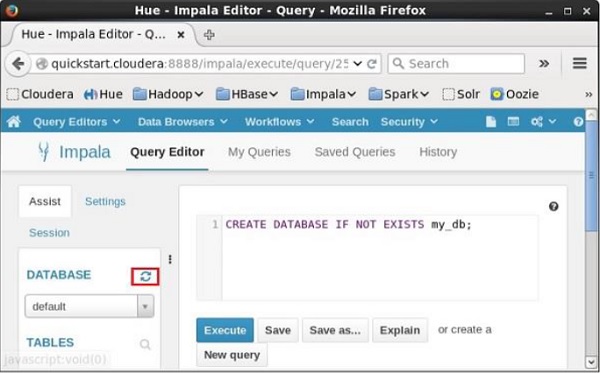Go to Hue home icon
Image resolution: width=600 pixels, height=373 pixels.
(x=14, y=122)
